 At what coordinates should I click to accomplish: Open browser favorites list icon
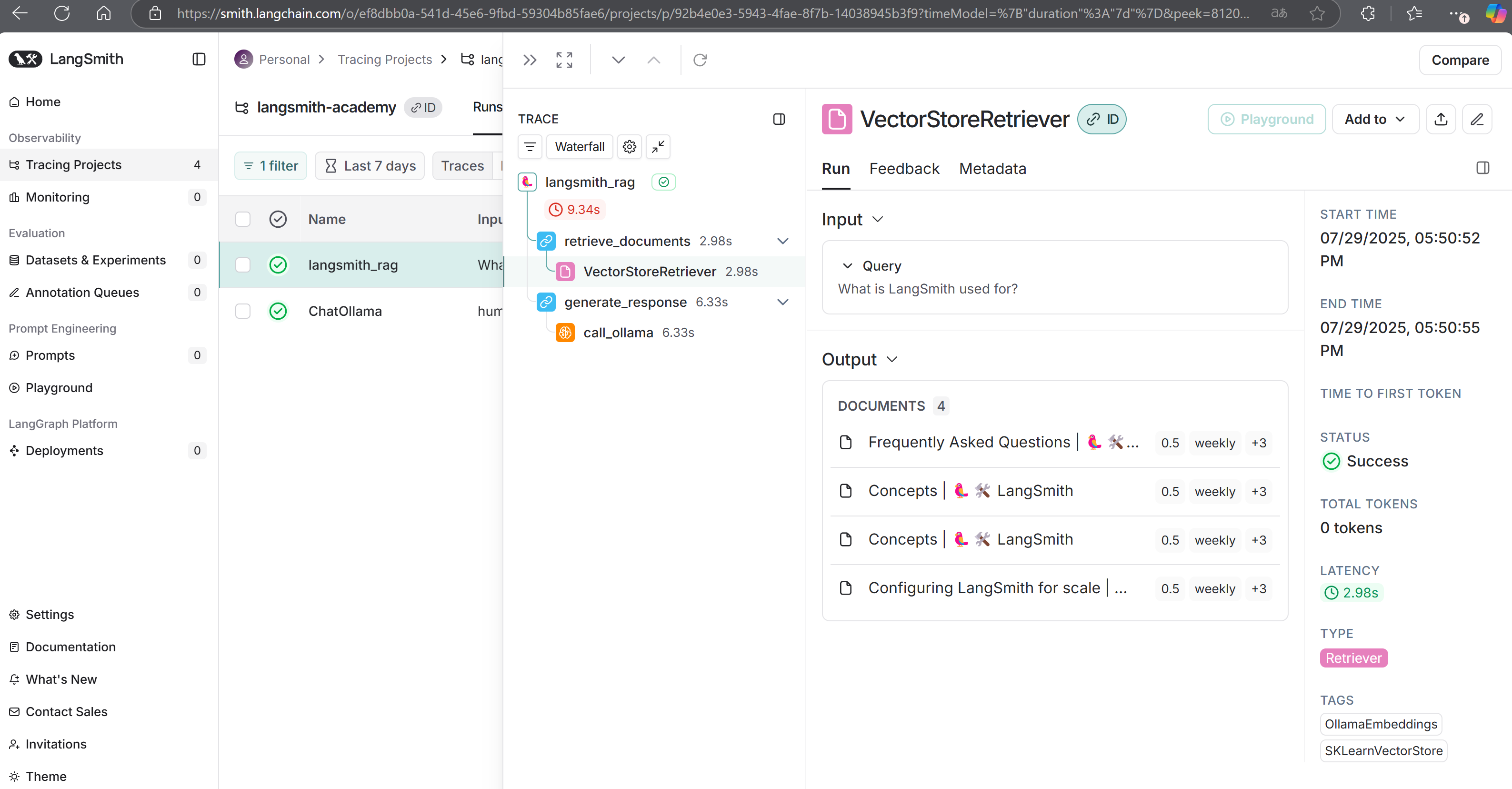[1414, 13]
